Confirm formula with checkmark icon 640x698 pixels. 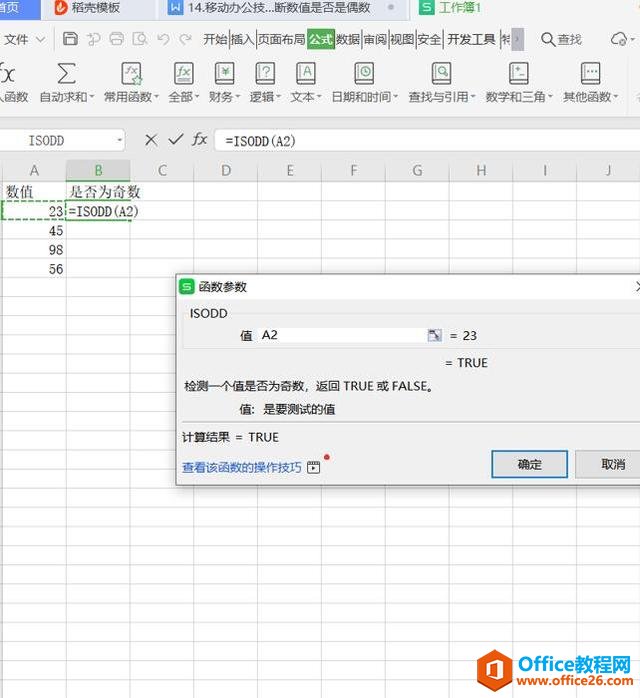click(176, 140)
